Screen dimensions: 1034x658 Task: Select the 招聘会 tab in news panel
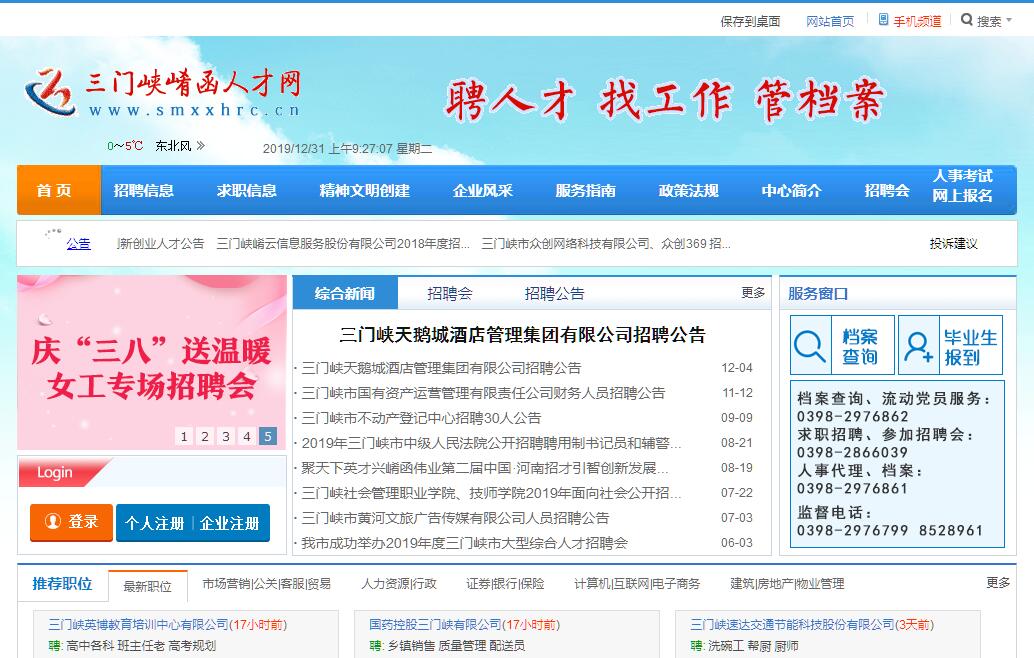(x=450, y=293)
